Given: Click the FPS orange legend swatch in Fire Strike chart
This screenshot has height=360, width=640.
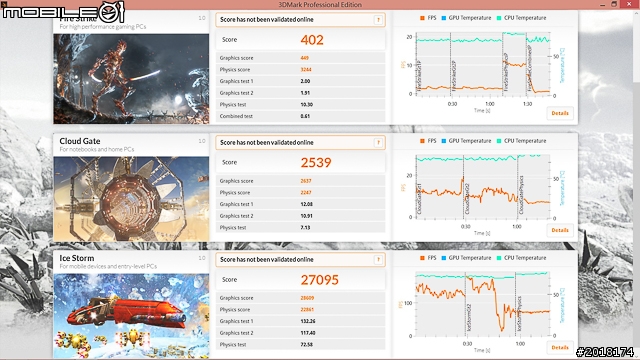Looking at the screenshot, I should coord(422,18).
